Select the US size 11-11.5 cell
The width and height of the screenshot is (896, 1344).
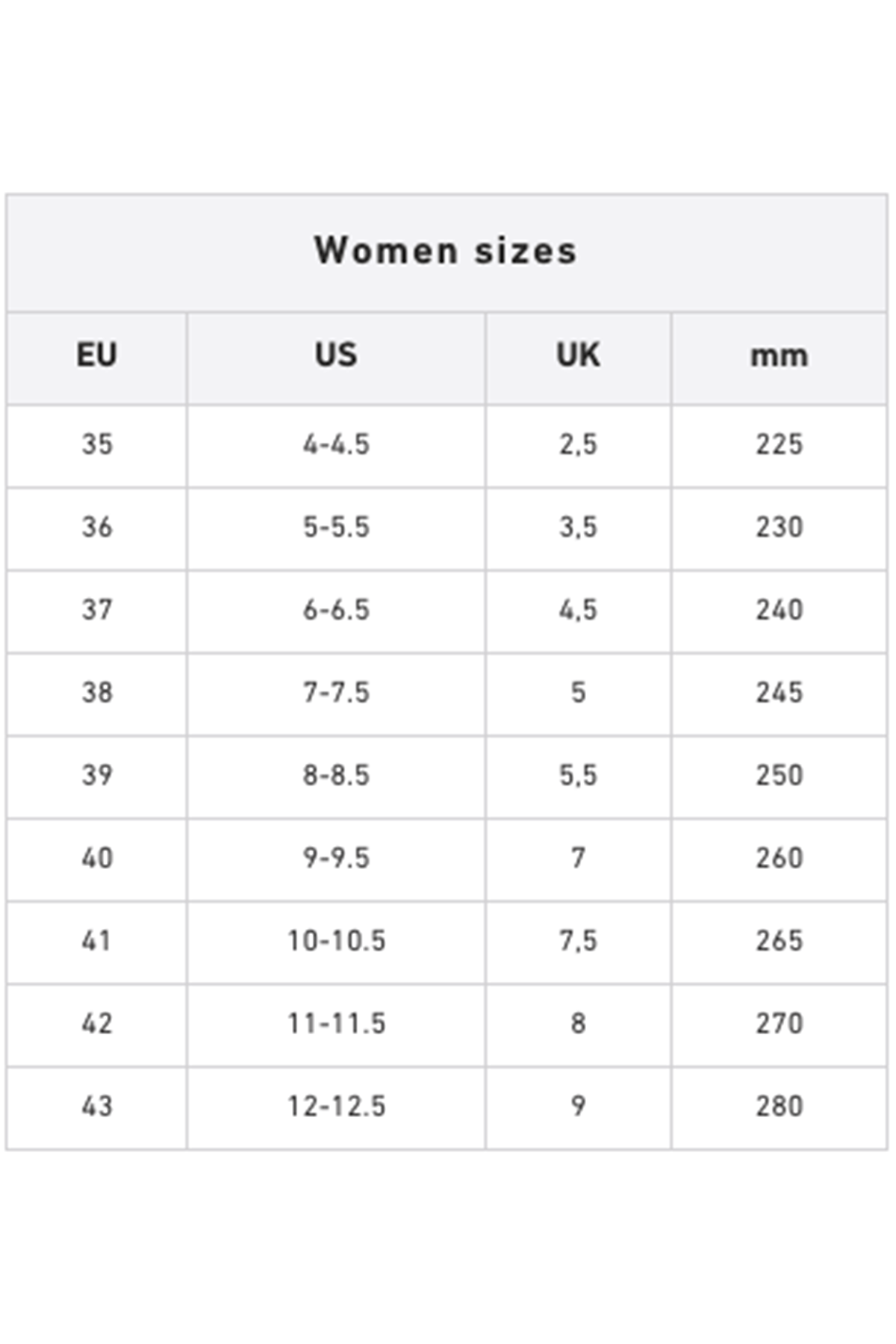point(336,1024)
